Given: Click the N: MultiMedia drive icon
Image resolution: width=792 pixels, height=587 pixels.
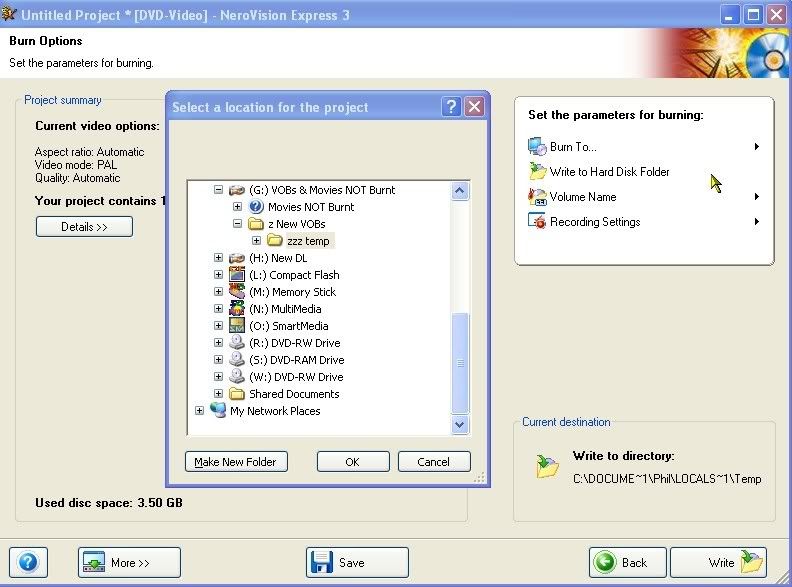Looking at the screenshot, I should tap(237, 309).
